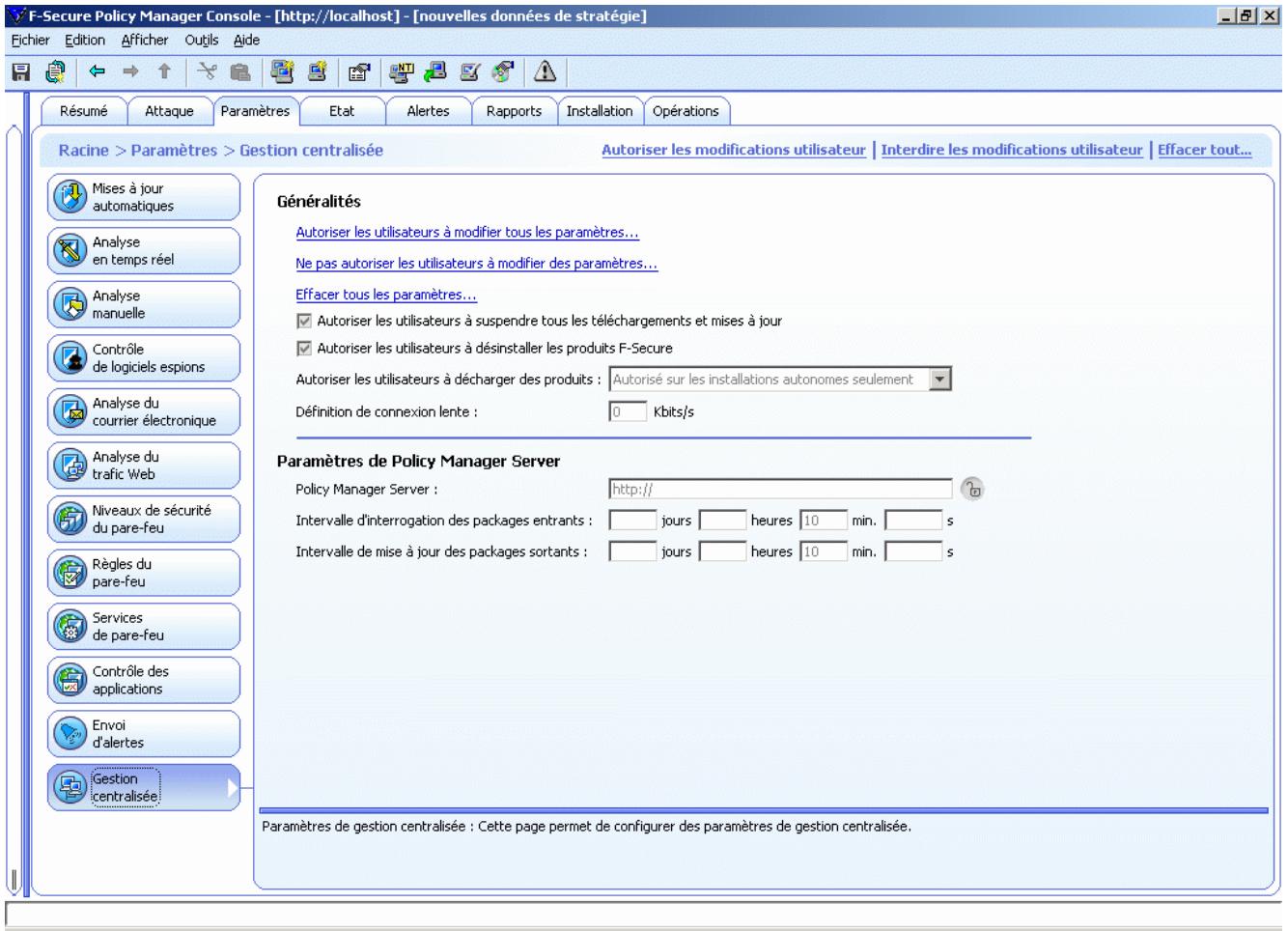The width and height of the screenshot is (1288, 931).
Task: Click Effacer tous les paramètres link
Action: click(x=386, y=295)
